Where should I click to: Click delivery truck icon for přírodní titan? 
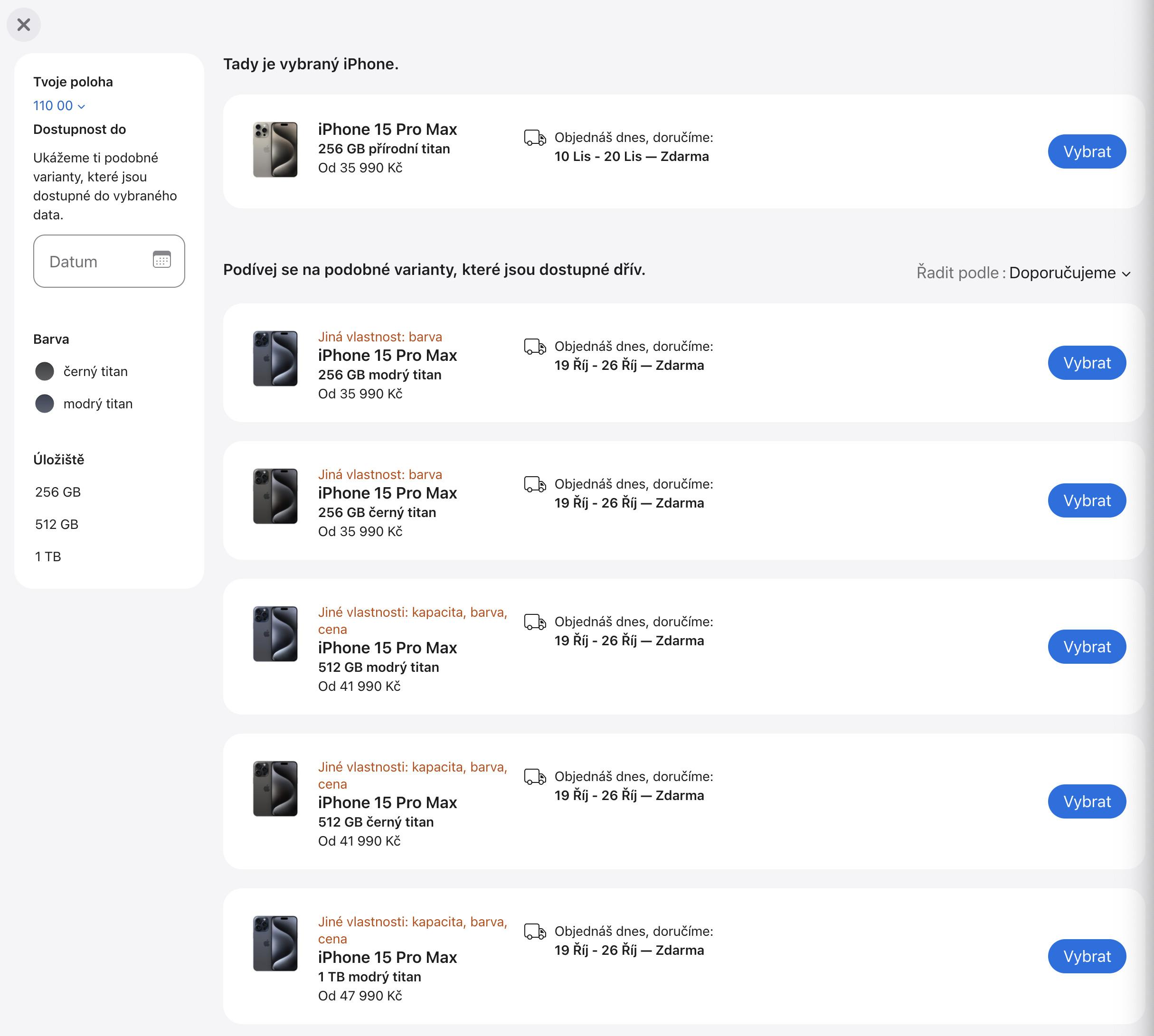535,138
